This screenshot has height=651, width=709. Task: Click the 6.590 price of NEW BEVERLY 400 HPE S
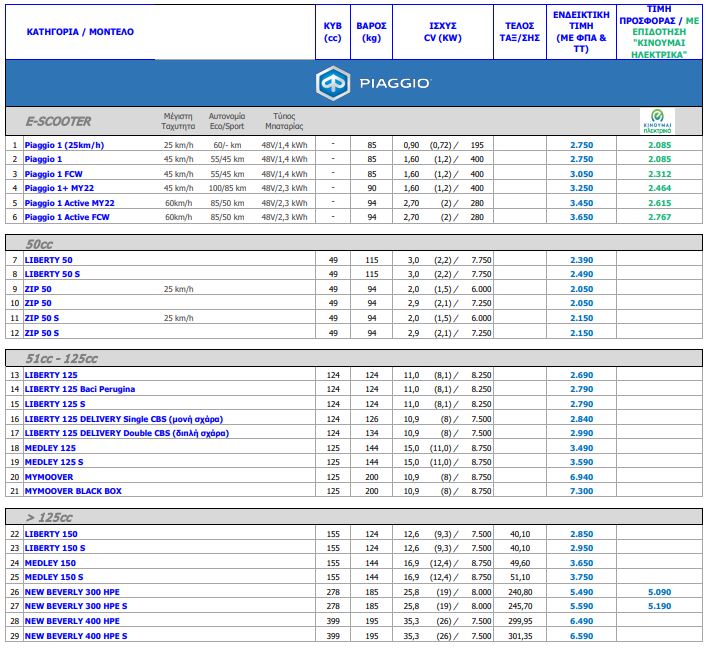581,636
